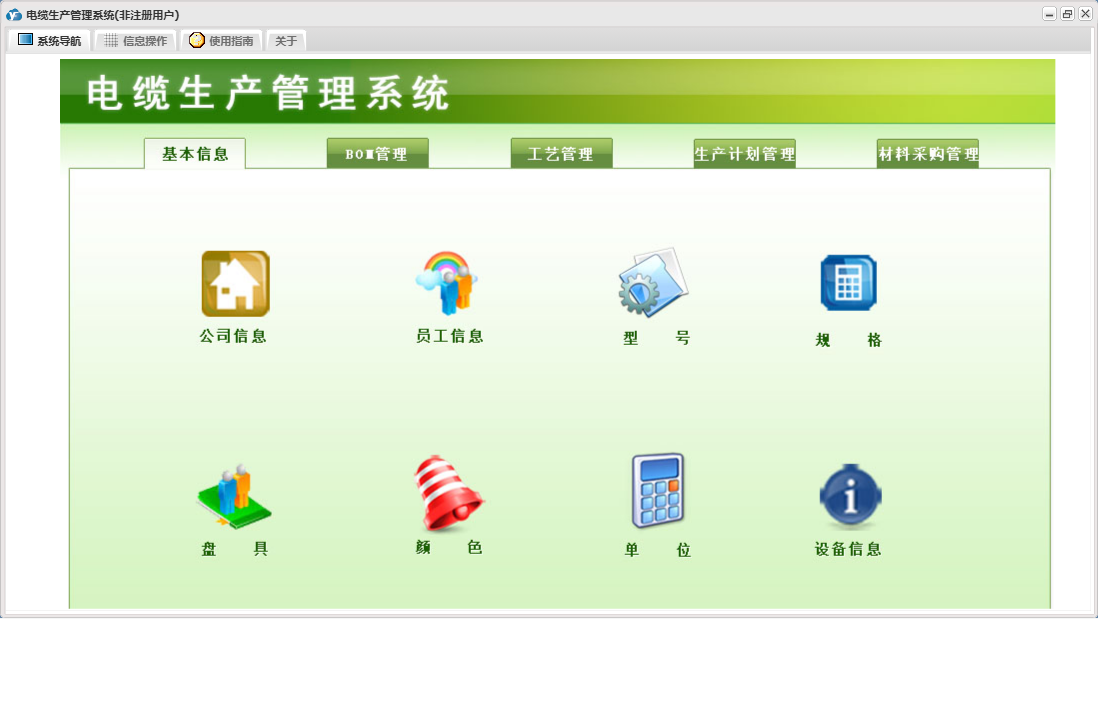Viewport: 1098px width, 716px height.
Task: Click the 设备信息 text label
Action: (848, 549)
